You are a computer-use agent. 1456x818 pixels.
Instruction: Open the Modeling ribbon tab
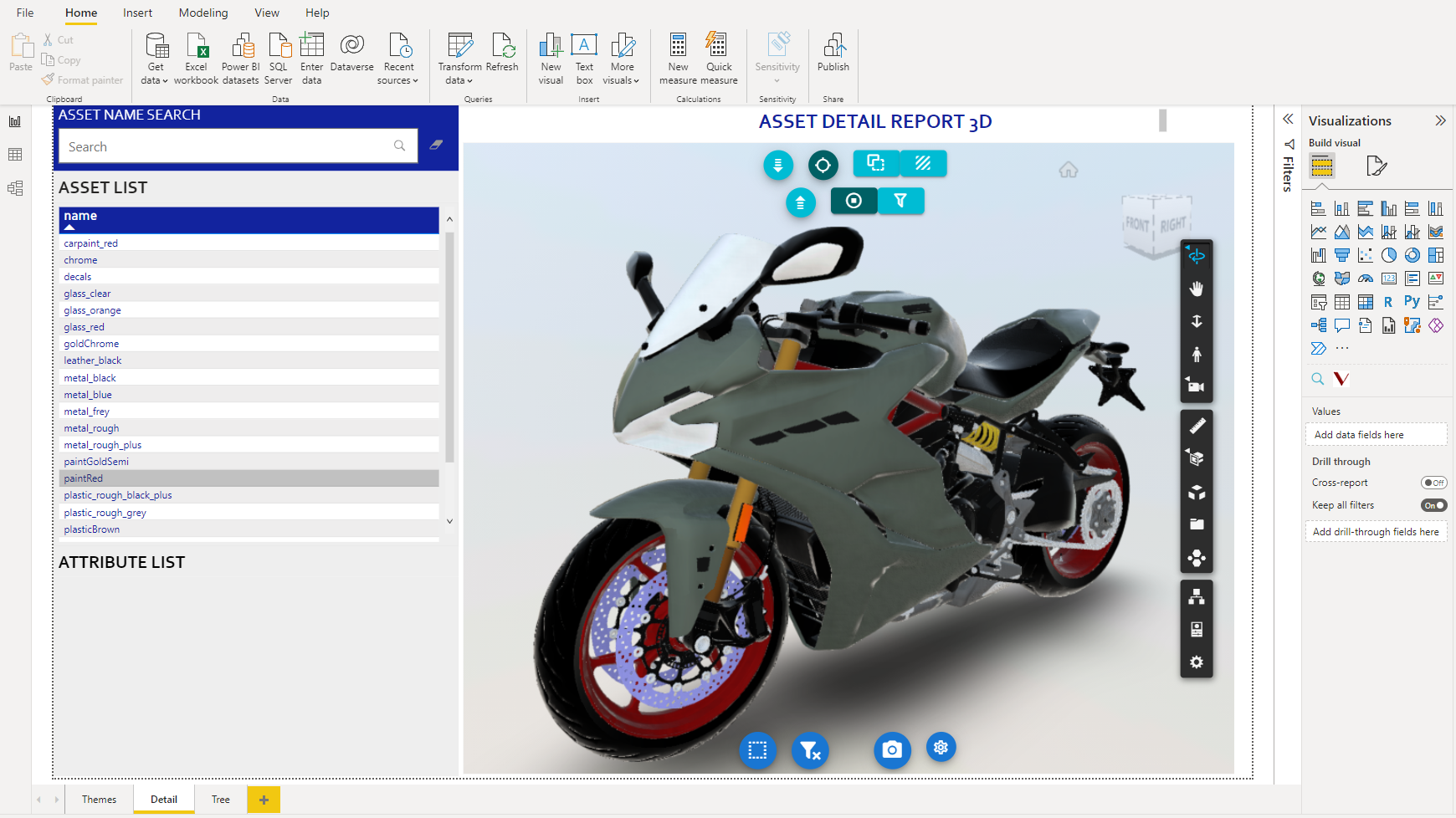point(203,13)
